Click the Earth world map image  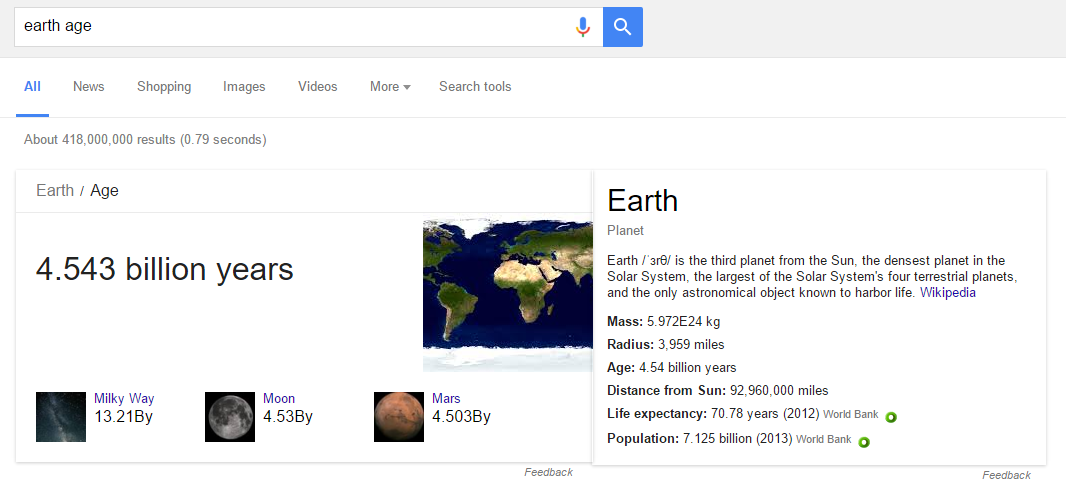point(507,295)
